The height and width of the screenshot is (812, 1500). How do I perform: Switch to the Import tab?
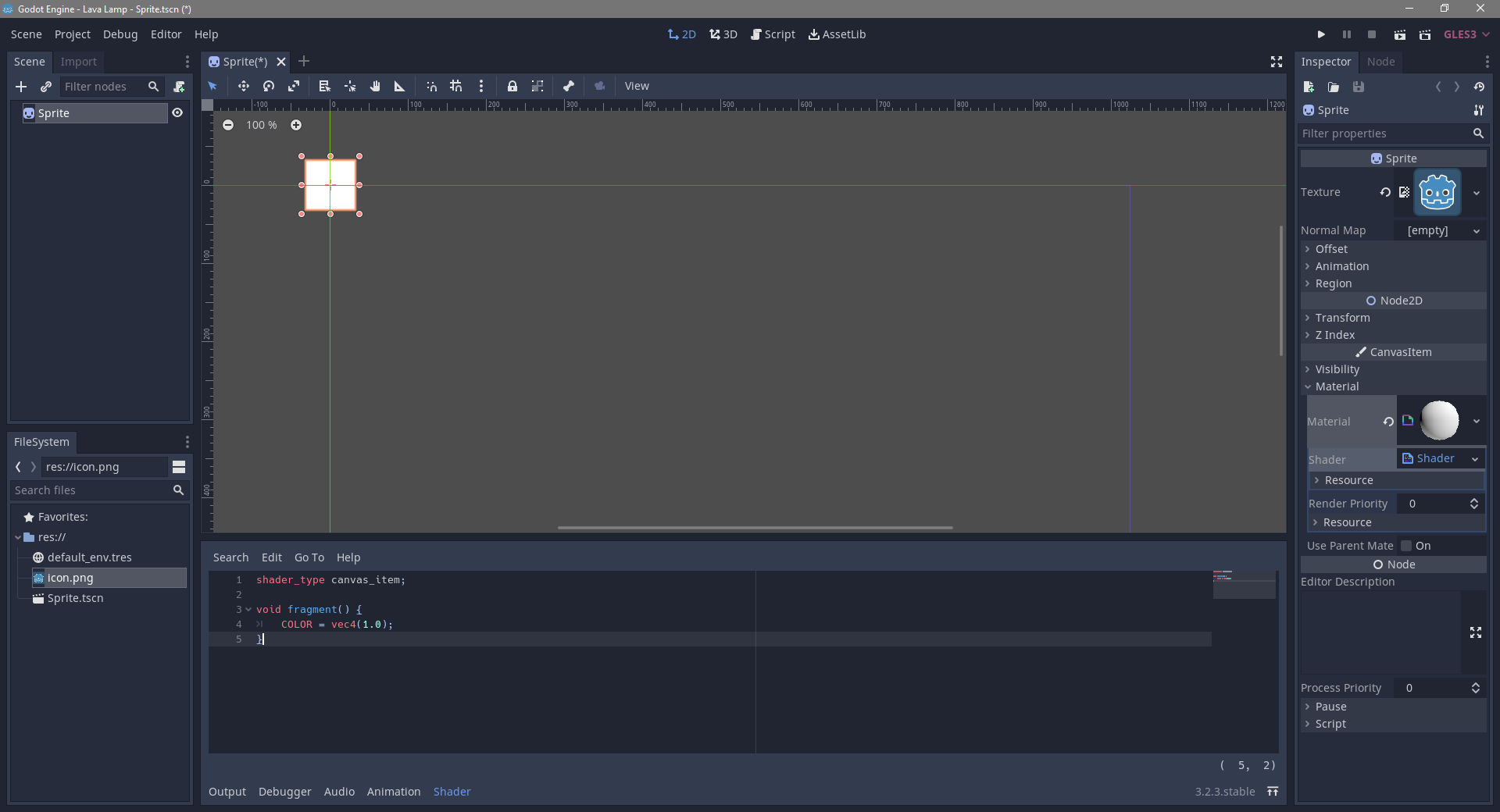[78, 62]
